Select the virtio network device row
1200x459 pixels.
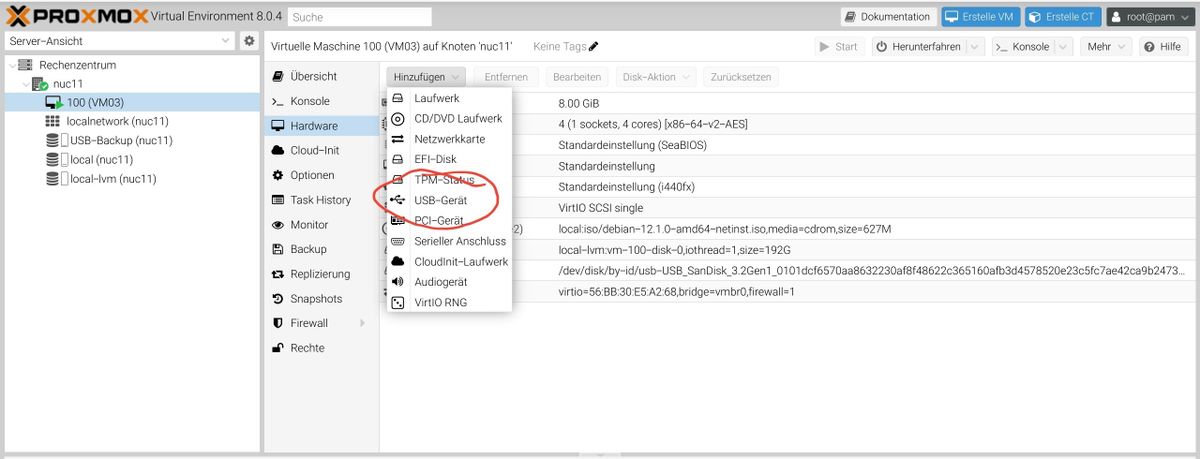click(x=790, y=292)
